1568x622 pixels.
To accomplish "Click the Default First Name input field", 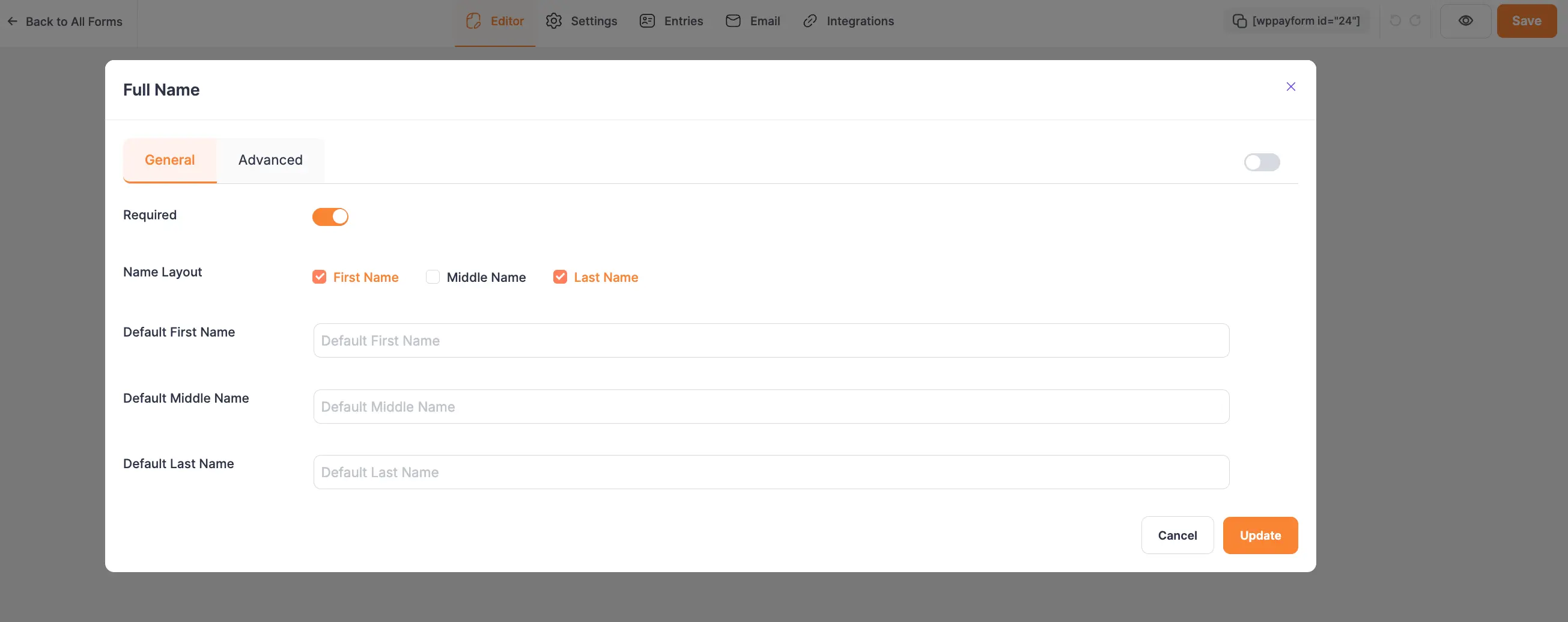I will [771, 340].
